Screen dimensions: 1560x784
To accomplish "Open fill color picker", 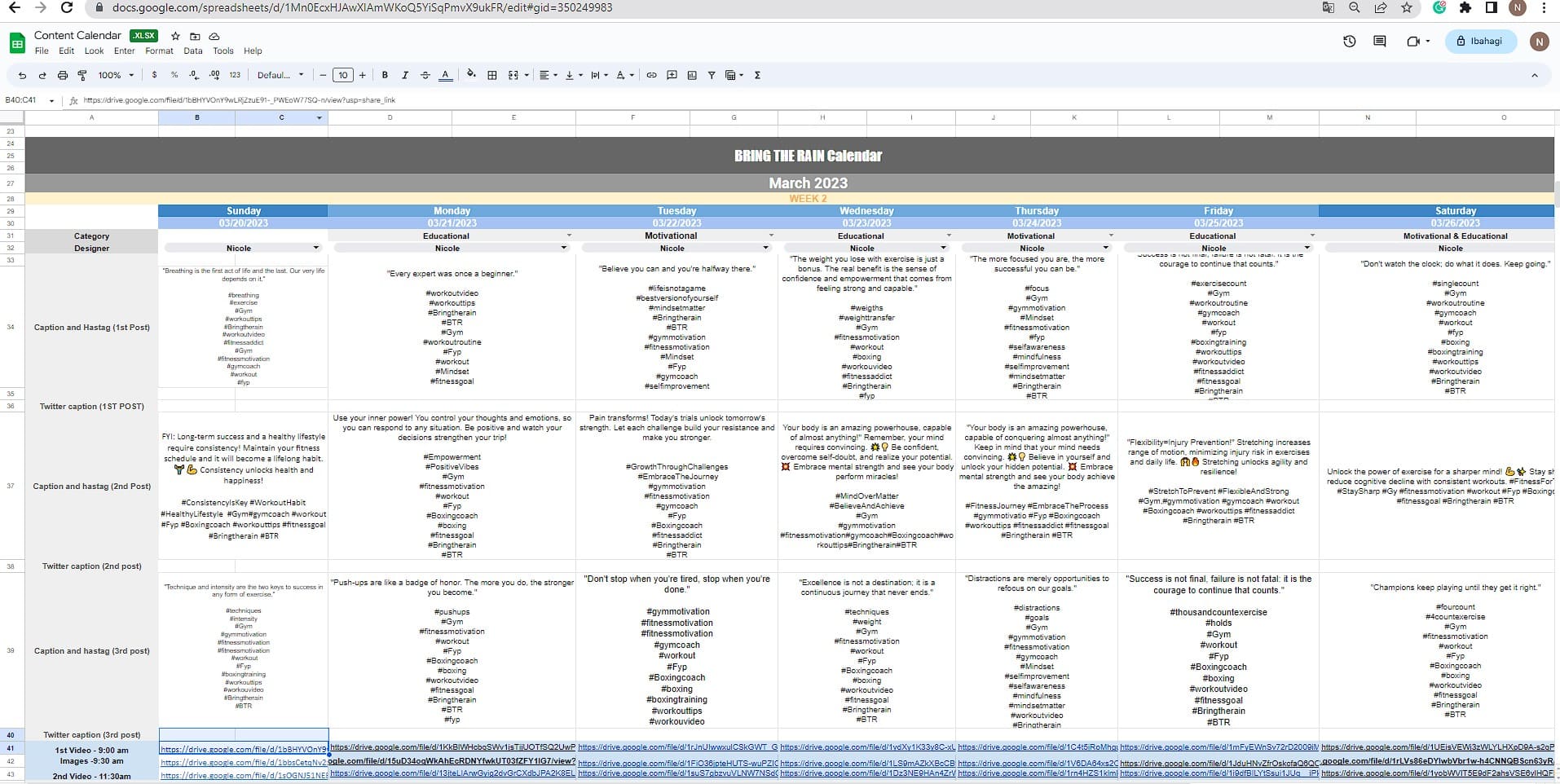I will (471, 75).
